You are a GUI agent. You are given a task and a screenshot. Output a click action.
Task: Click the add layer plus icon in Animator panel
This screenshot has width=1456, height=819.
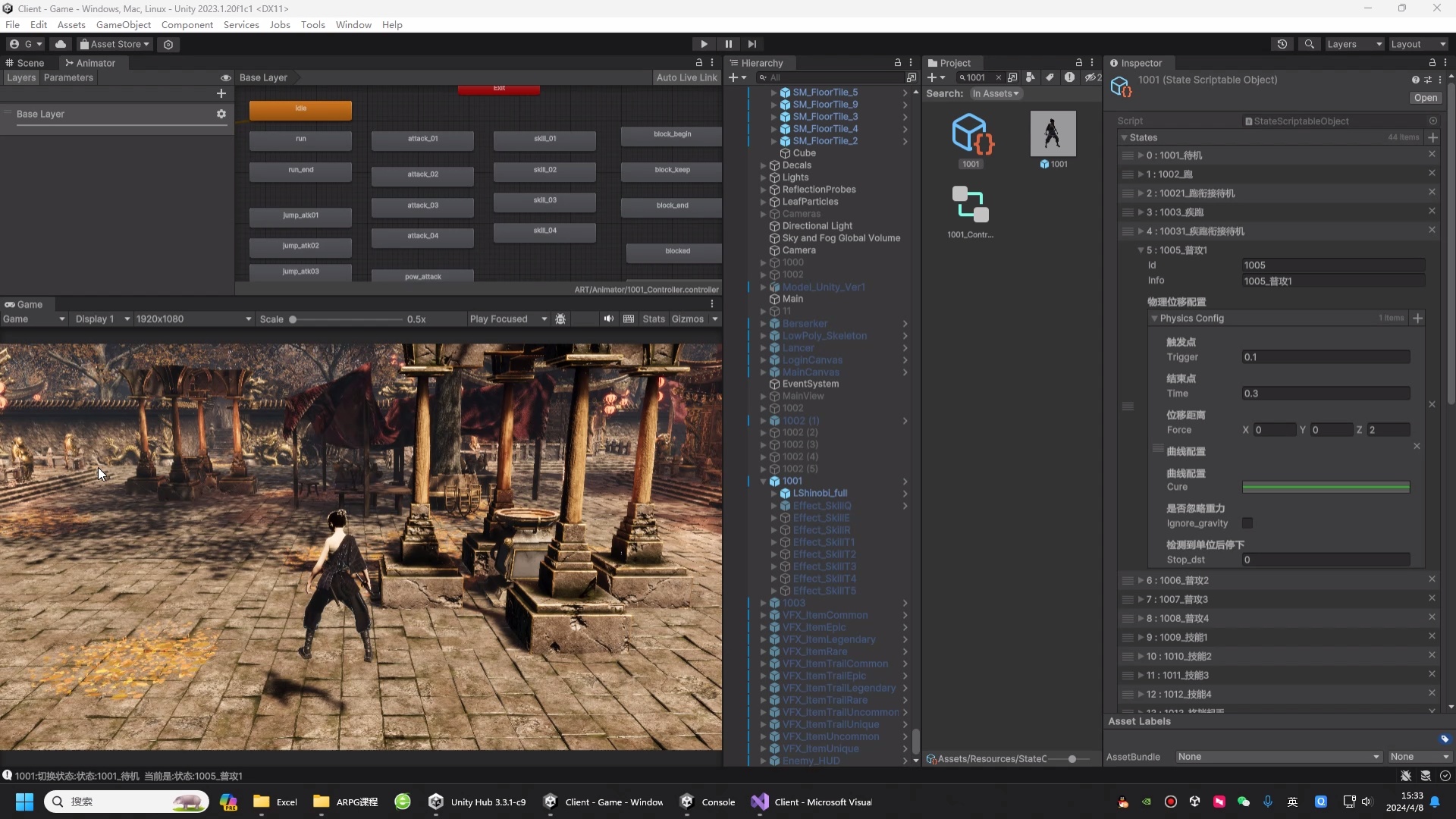pyautogui.click(x=221, y=93)
